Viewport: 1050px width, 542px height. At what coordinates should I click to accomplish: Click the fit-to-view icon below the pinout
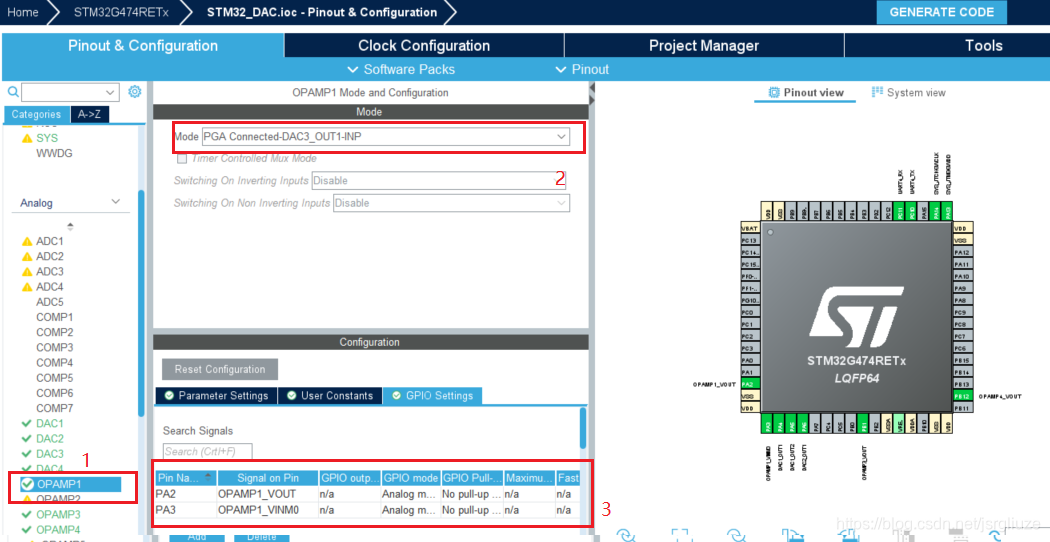coord(681,535)
